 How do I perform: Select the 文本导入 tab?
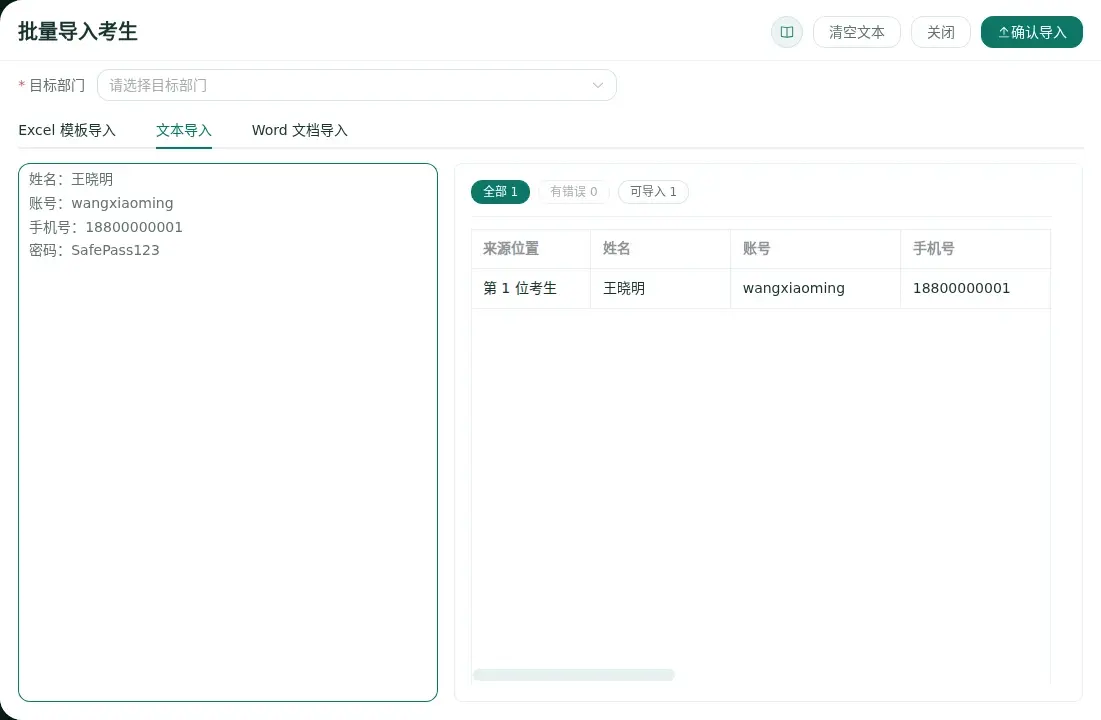click(x=183, y=131)
